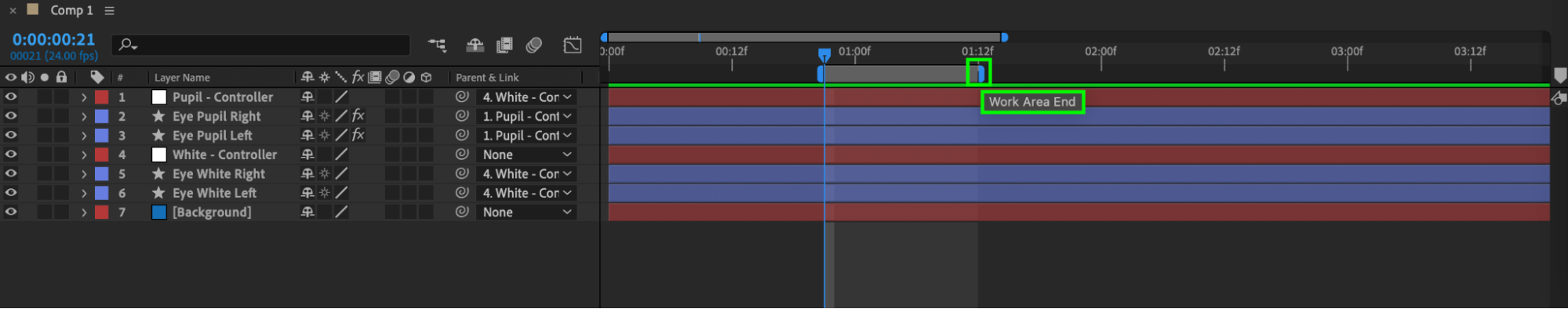1568x309 pixels.
Task: Click the adjustment layer column header icon
Action: click(x=409, y=77)
